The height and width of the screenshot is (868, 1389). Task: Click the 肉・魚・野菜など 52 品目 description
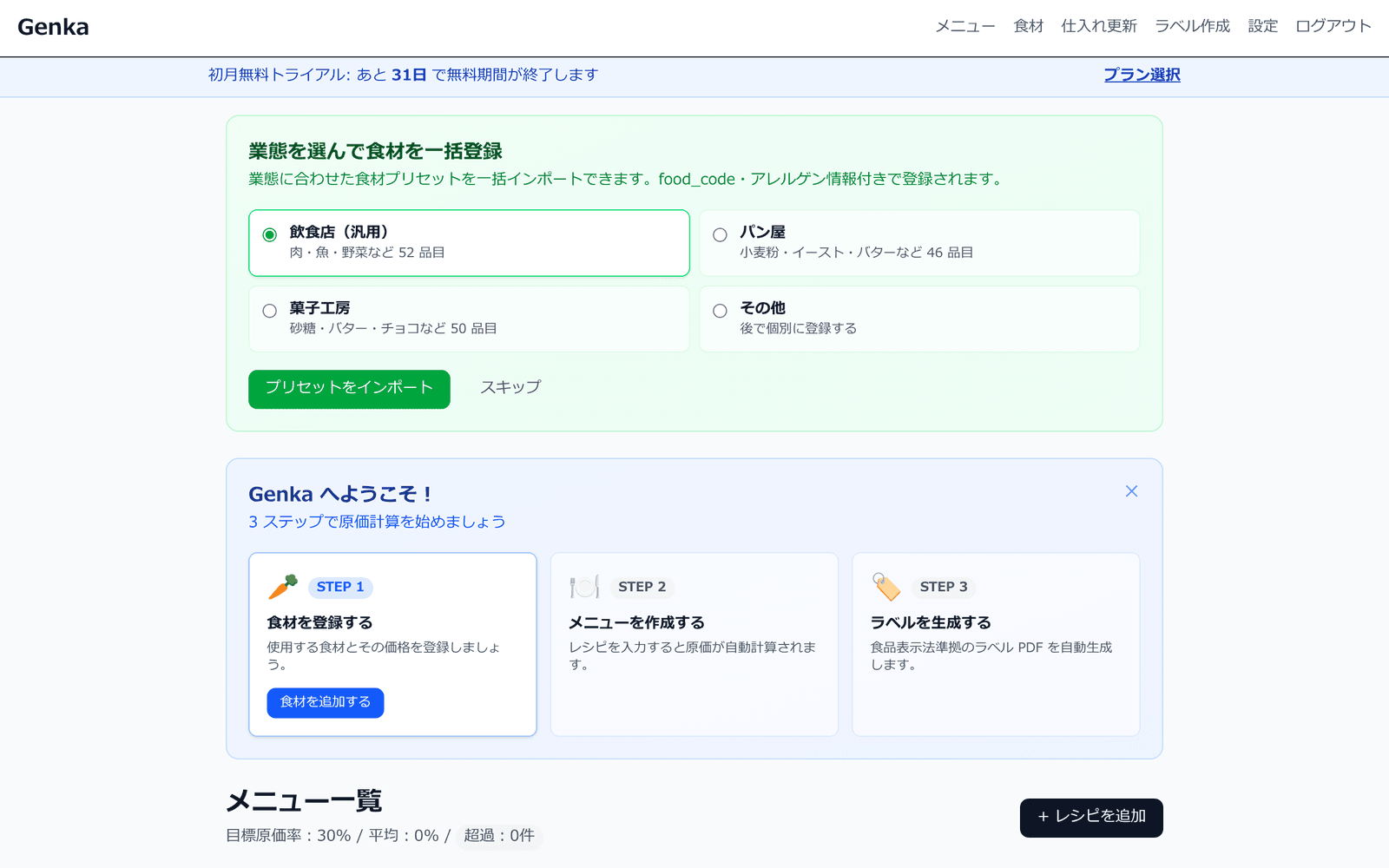[367, 253]
